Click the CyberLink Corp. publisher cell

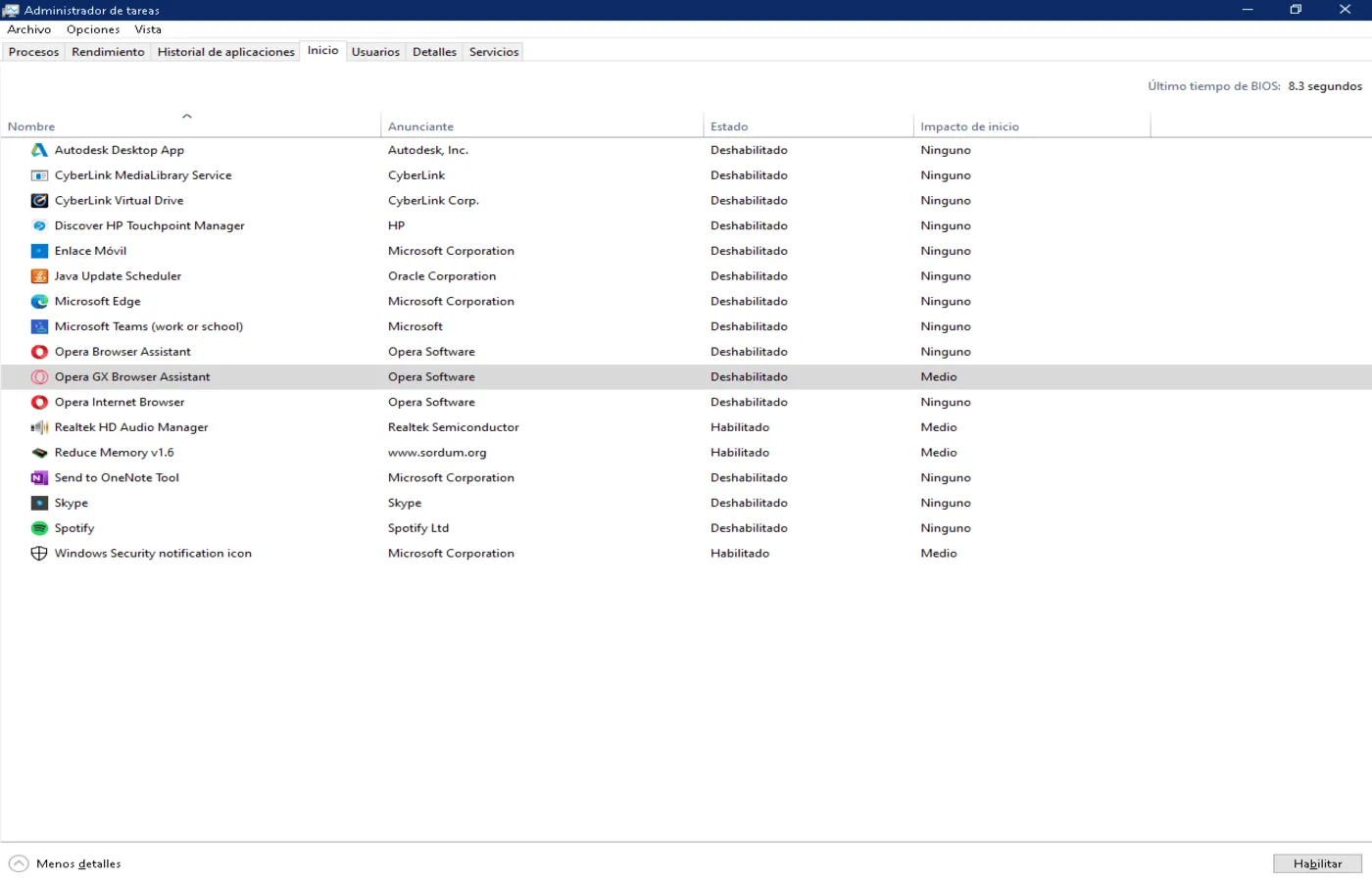tap(433, 201)
